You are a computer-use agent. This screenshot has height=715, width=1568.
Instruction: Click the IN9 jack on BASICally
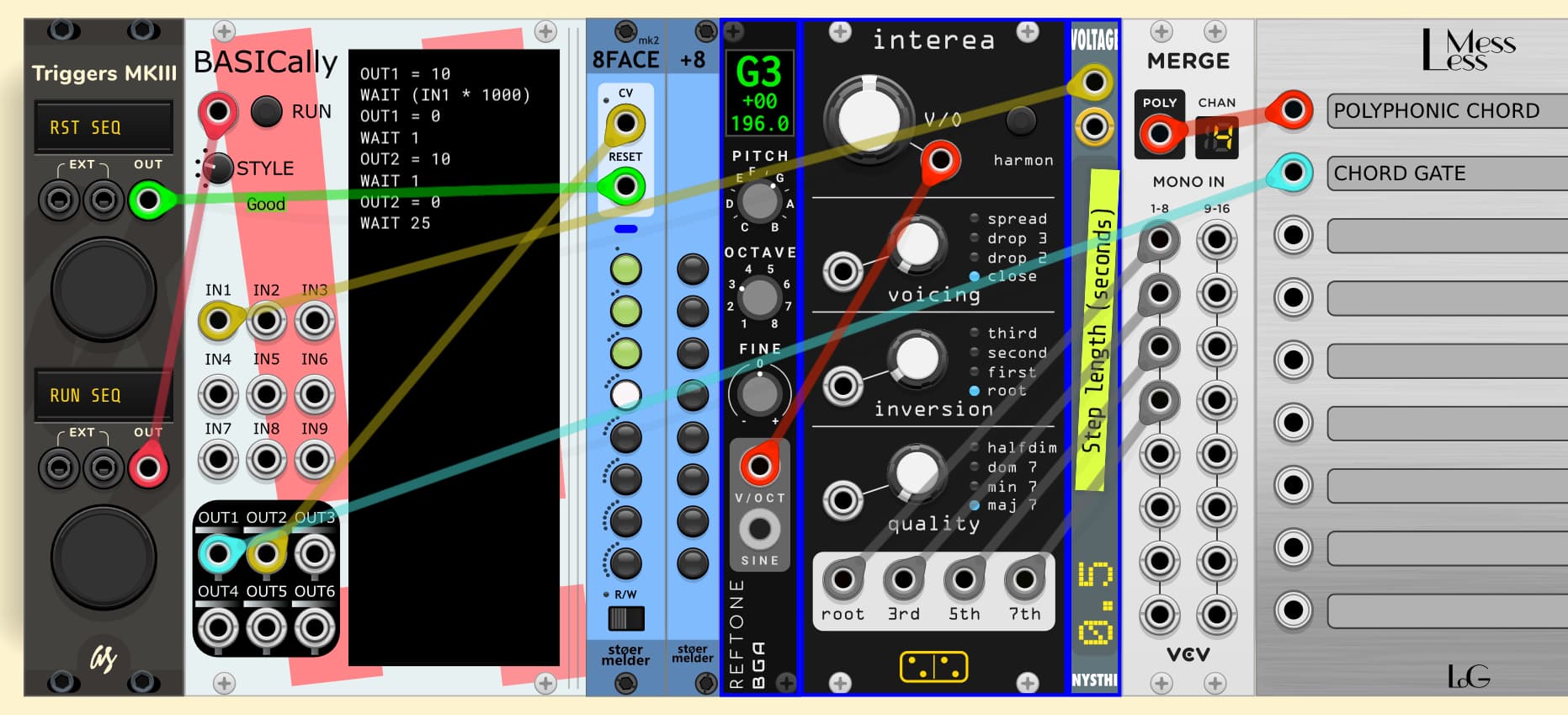[314, 460]
